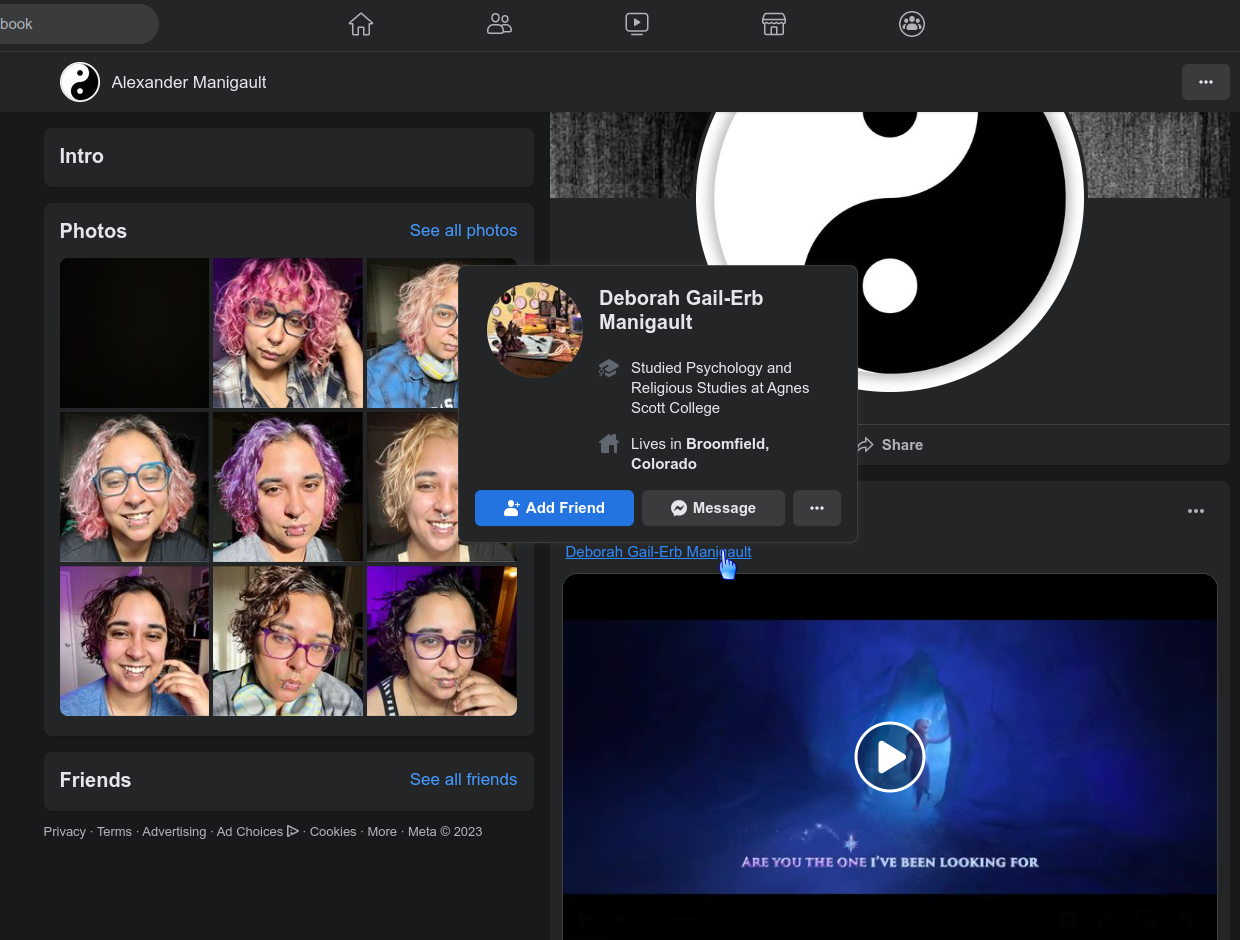Open the pink-haired photo in top middle
1240x940 pixels.
(288, 333)
